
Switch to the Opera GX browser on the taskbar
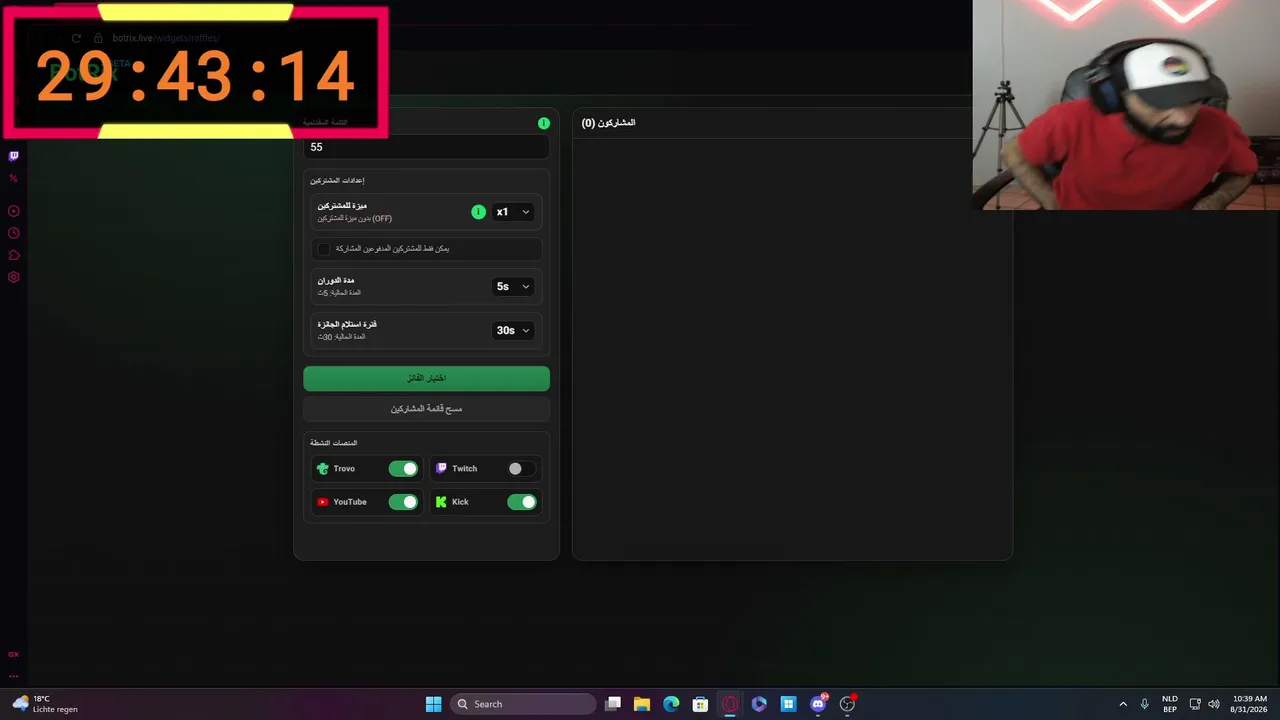(730, 704)
